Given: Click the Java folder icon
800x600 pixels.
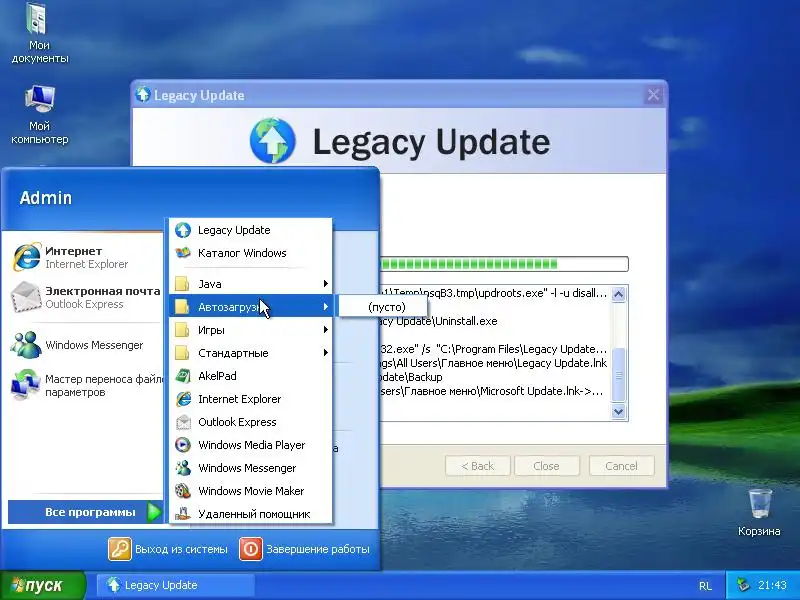Looking at the screenshot, I should click(182, 284).
